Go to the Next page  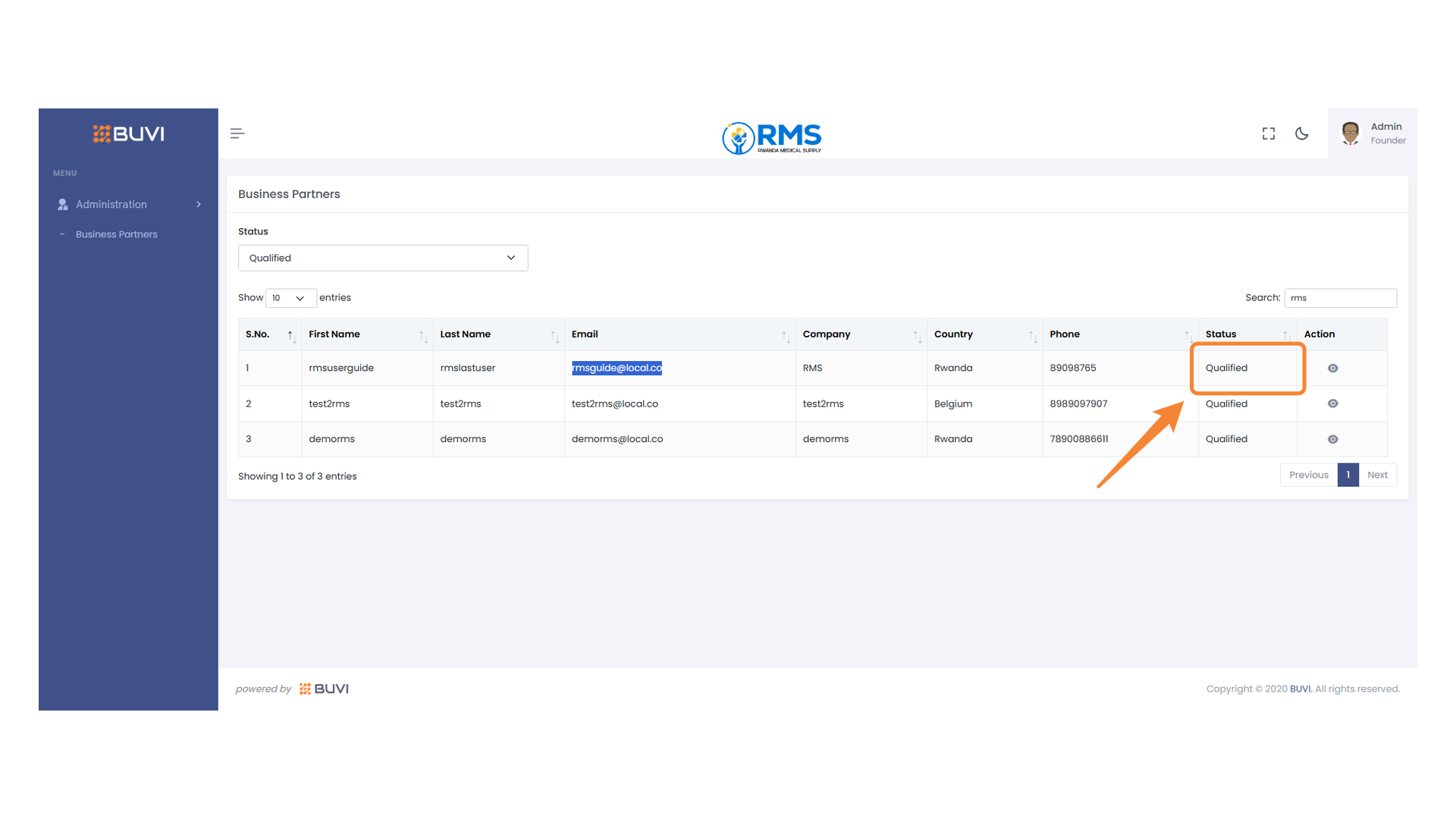pyautogui.click(x=1377, y=475)
